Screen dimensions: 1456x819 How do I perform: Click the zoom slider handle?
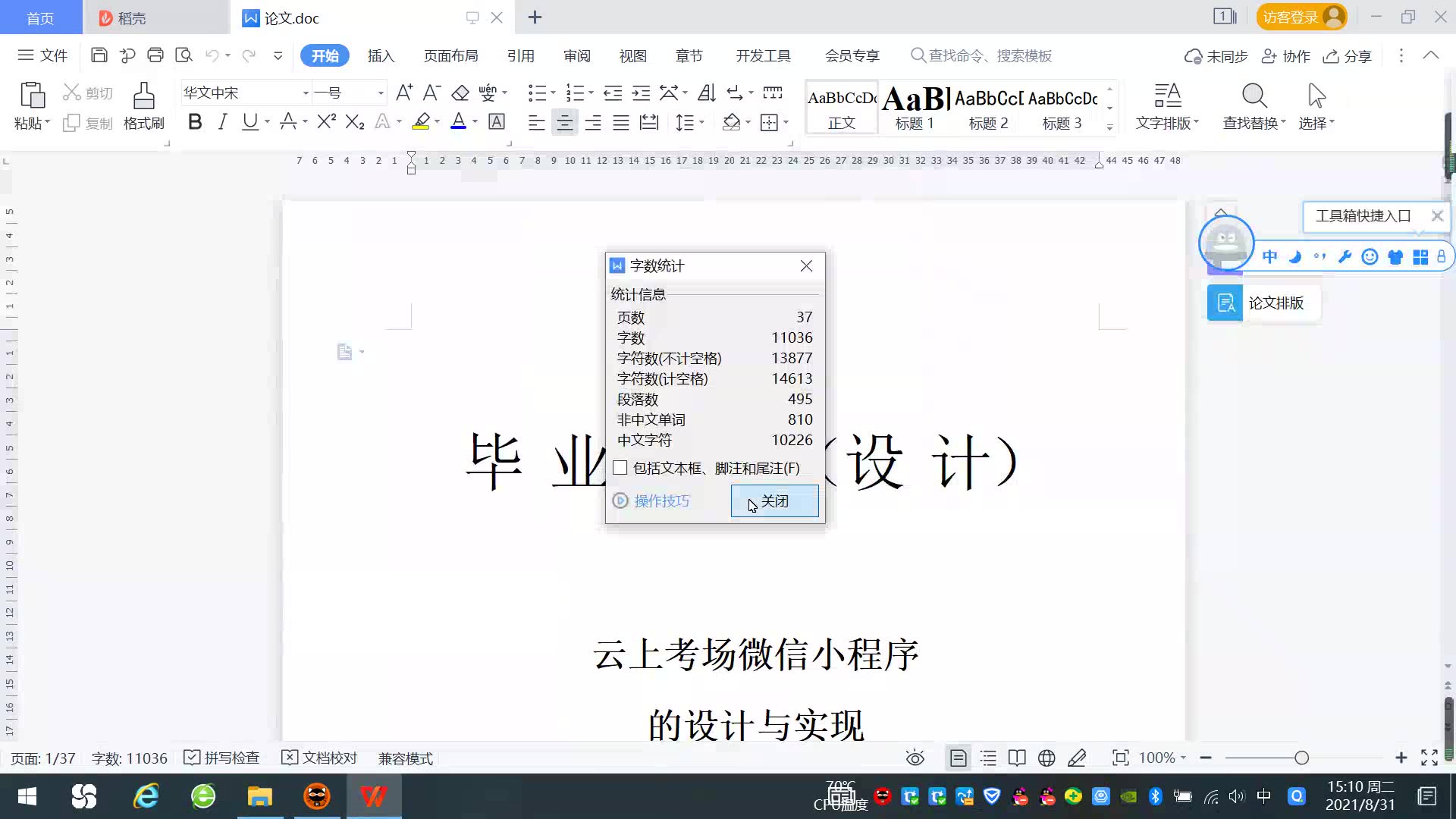[x=1301, y=758]
